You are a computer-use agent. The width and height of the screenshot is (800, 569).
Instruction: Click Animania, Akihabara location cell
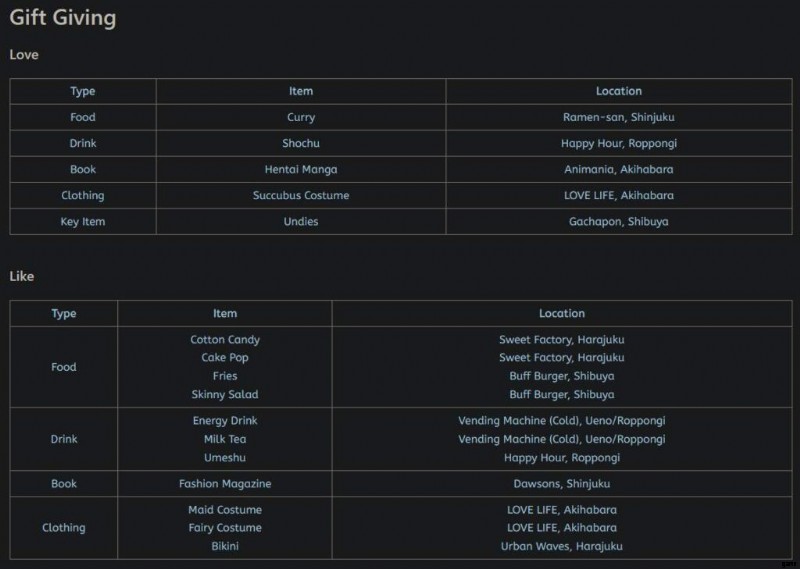point(618,170)
